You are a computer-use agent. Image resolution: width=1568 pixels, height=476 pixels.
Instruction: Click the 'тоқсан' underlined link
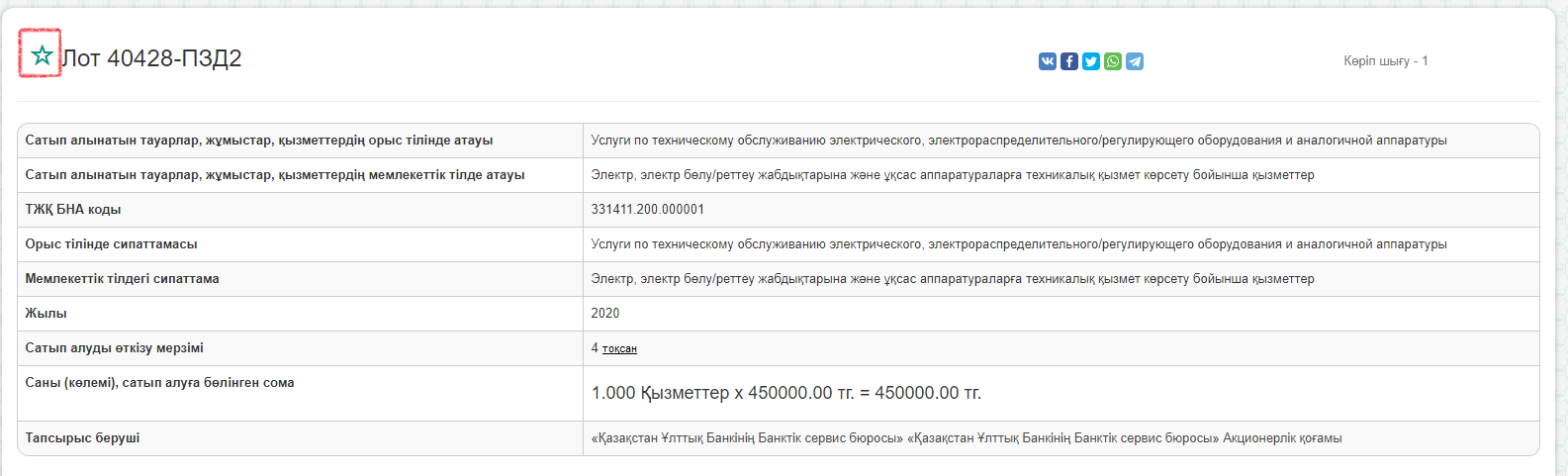(619, 348)
